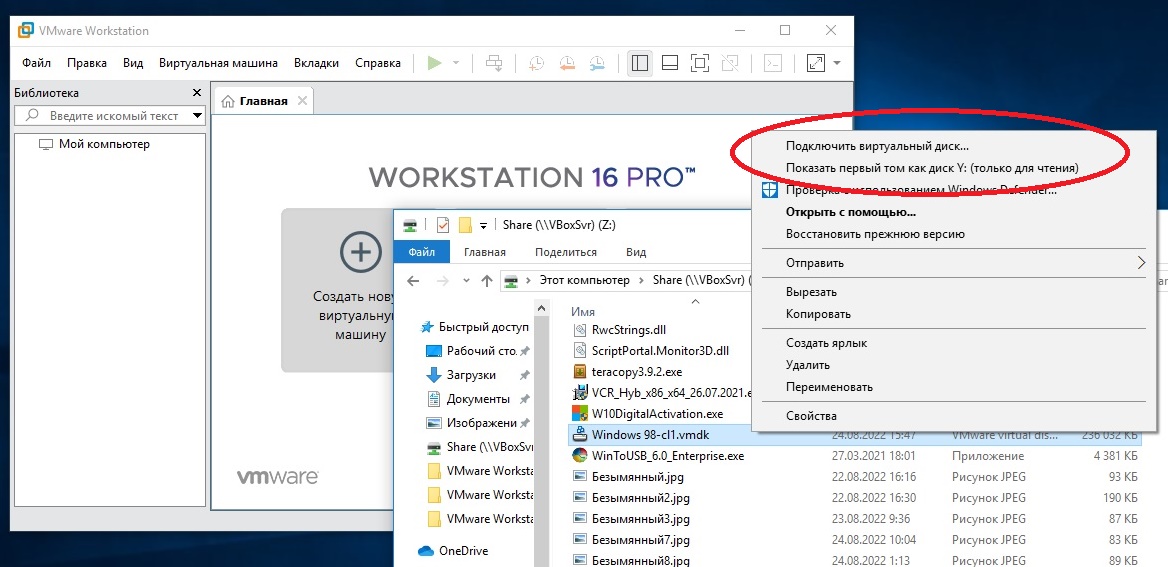1168x567 pixels.
Task: Open Свойства from the context menu
Action: (x=811, y=416)
